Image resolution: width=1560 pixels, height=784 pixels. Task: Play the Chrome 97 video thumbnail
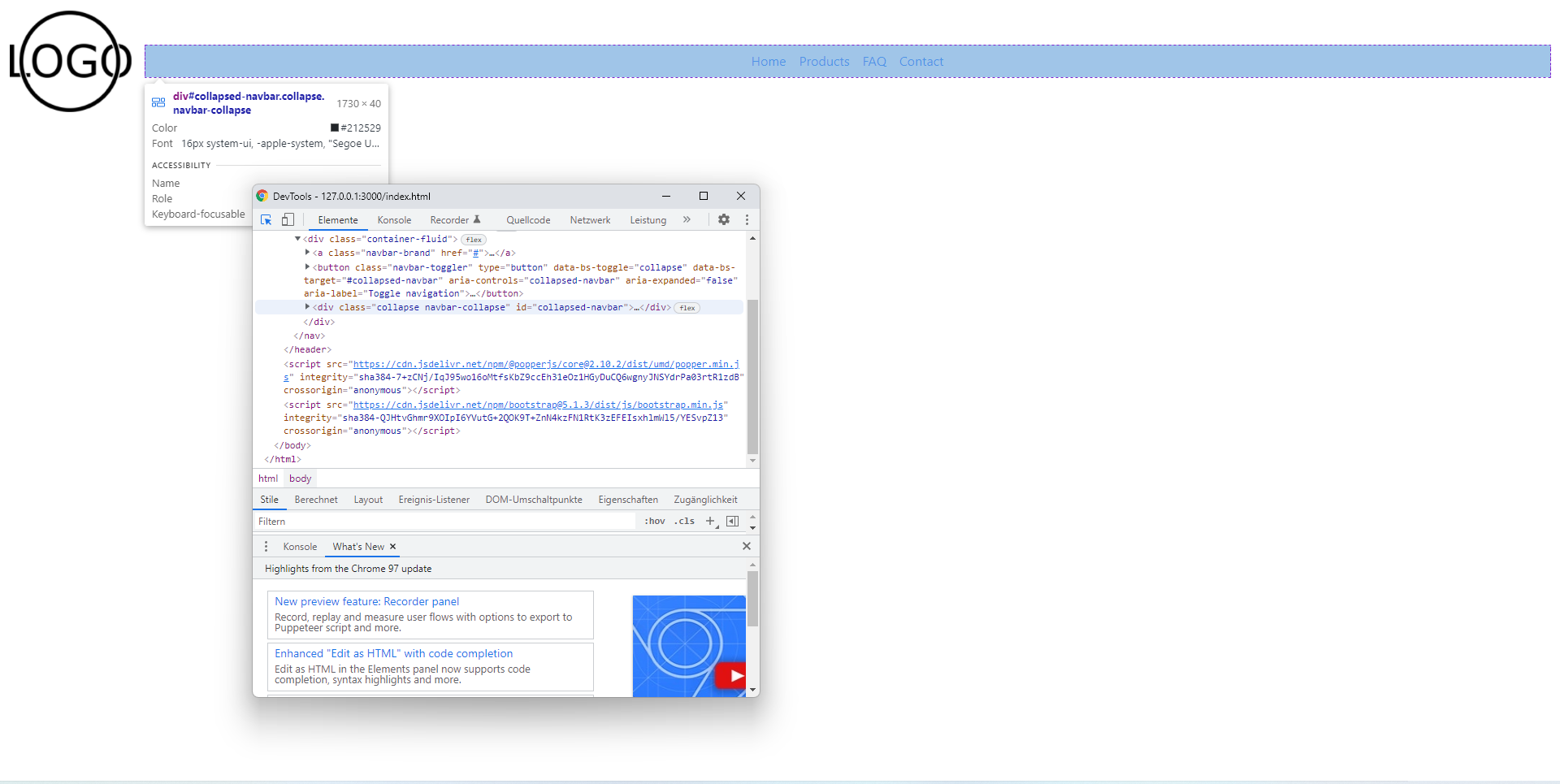click(689, 646)
